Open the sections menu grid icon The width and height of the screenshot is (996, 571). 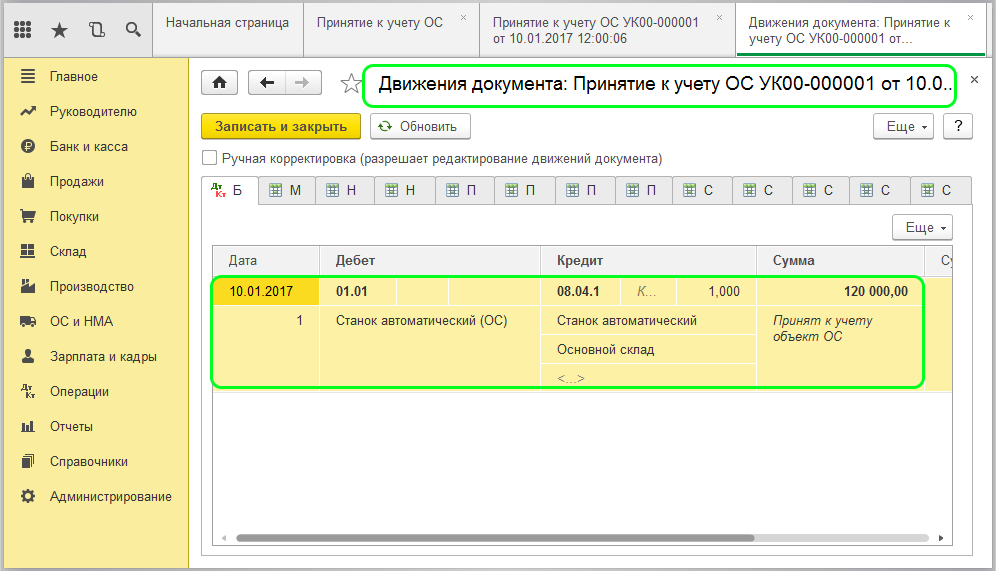[x=22, y=29]
